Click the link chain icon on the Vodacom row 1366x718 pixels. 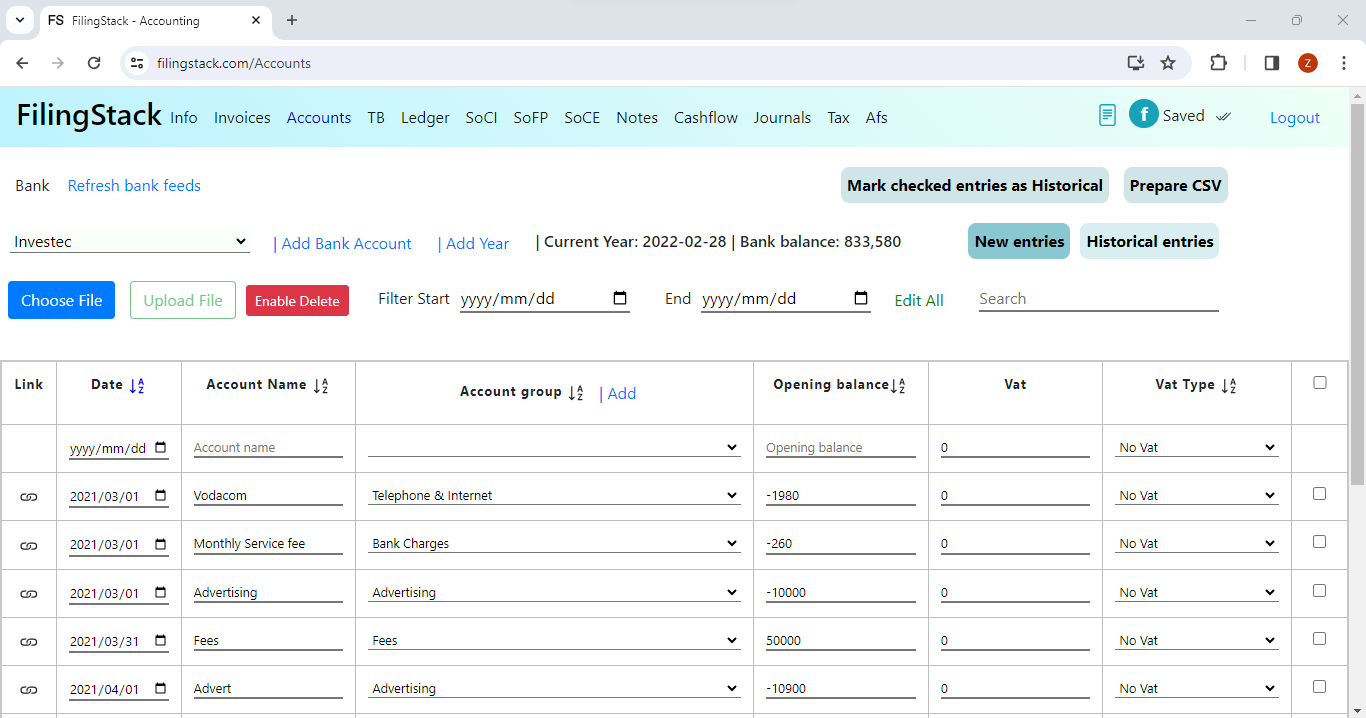pos(28,495)
